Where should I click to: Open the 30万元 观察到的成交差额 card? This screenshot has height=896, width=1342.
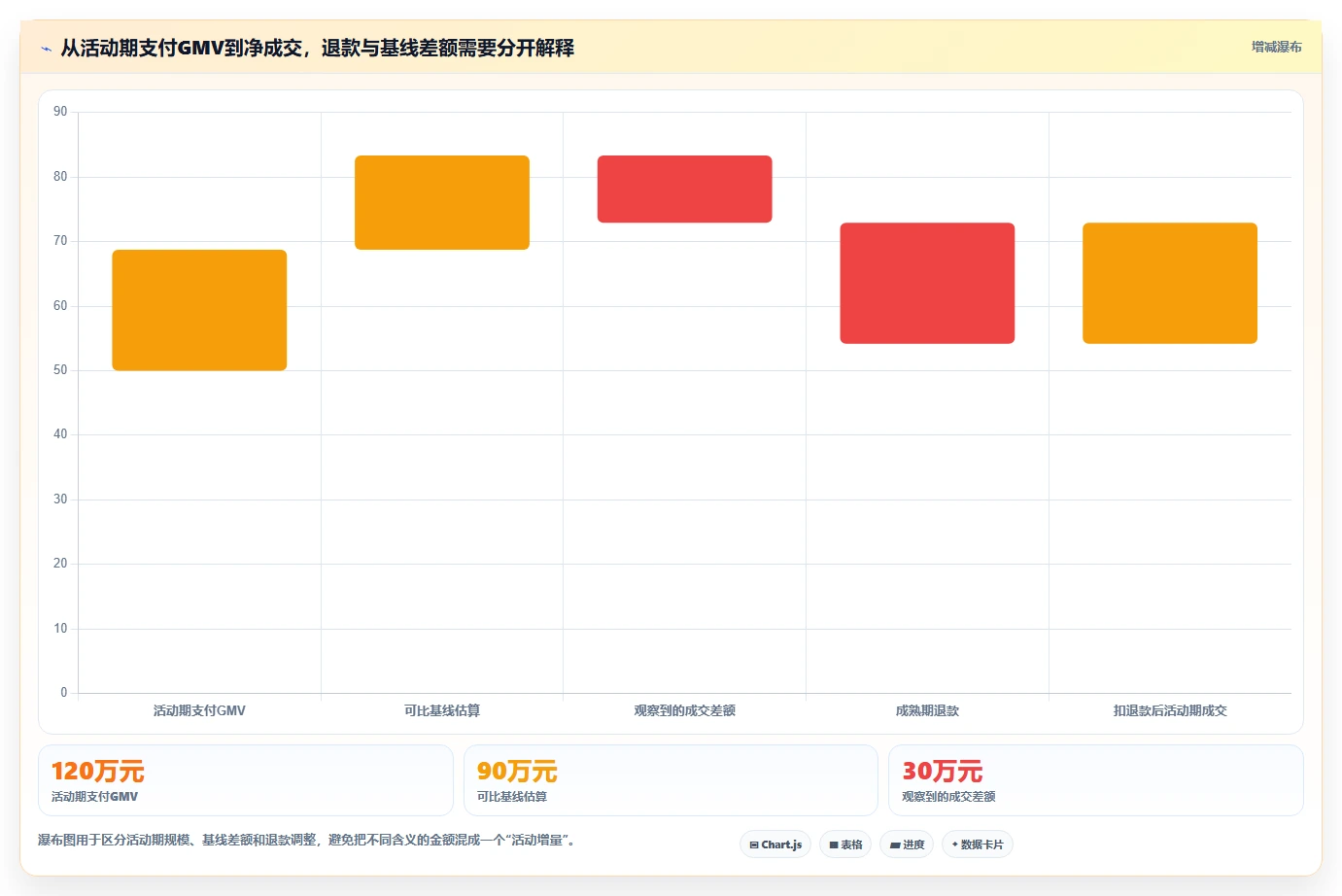point(1096,780)
